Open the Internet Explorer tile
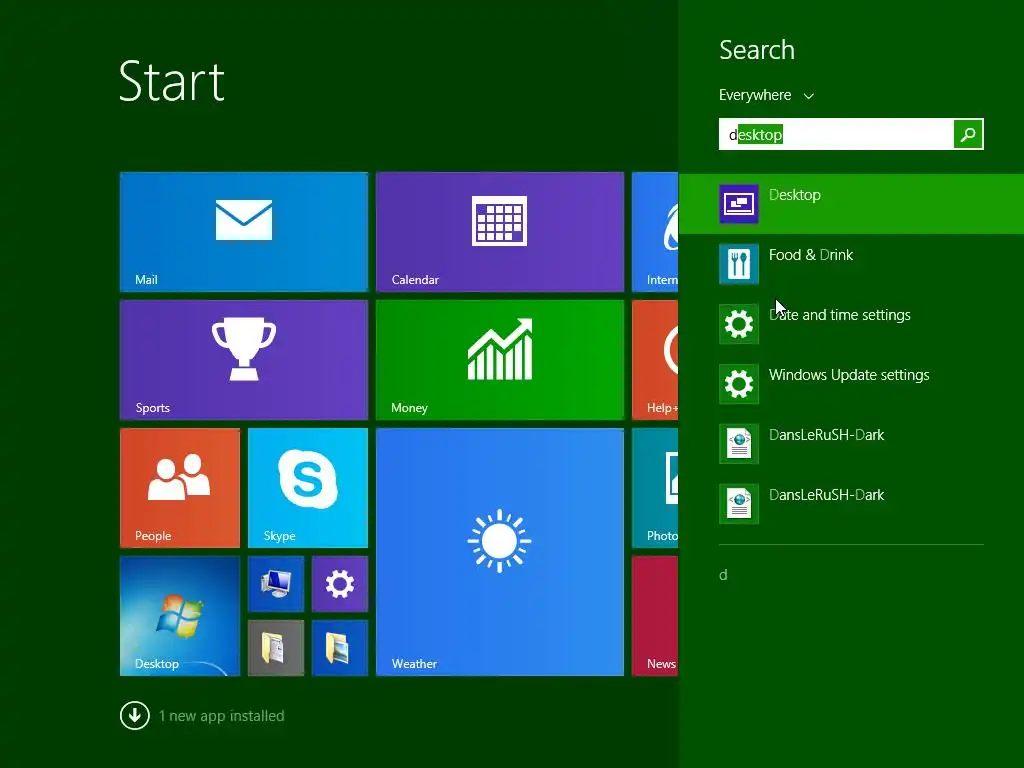This screenshot has height=768, width=1024. pos(655,232)
